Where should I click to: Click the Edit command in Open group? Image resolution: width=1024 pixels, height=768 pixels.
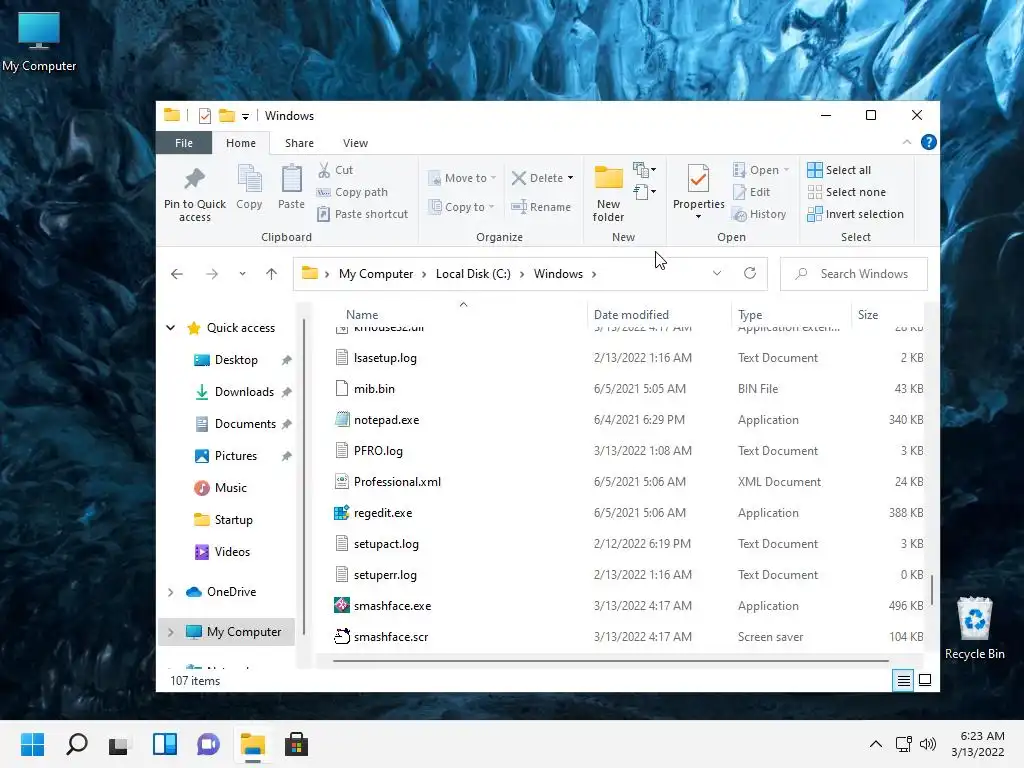point(752,192)
